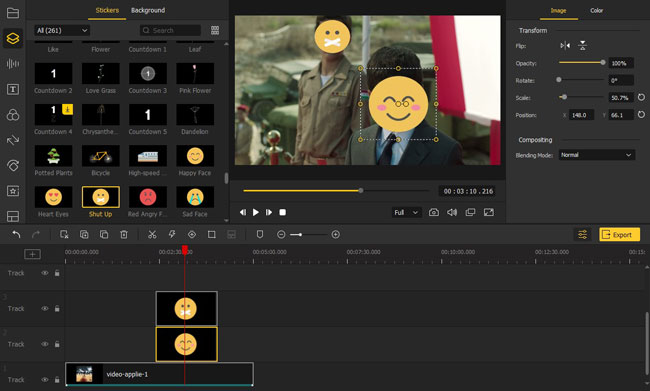Open the Full preview quality dropdown
This screenshot has width=650, height=391.
point(406,212)
